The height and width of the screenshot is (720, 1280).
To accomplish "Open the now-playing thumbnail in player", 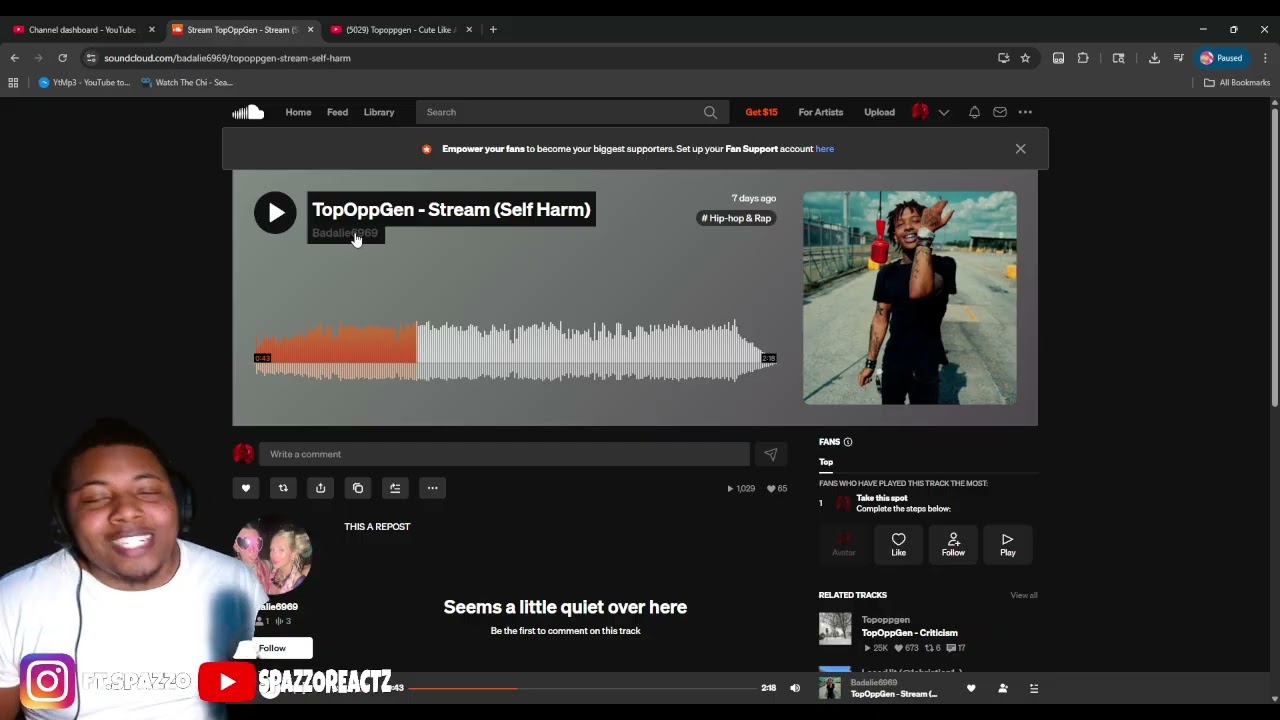I will tap(830, 688).
